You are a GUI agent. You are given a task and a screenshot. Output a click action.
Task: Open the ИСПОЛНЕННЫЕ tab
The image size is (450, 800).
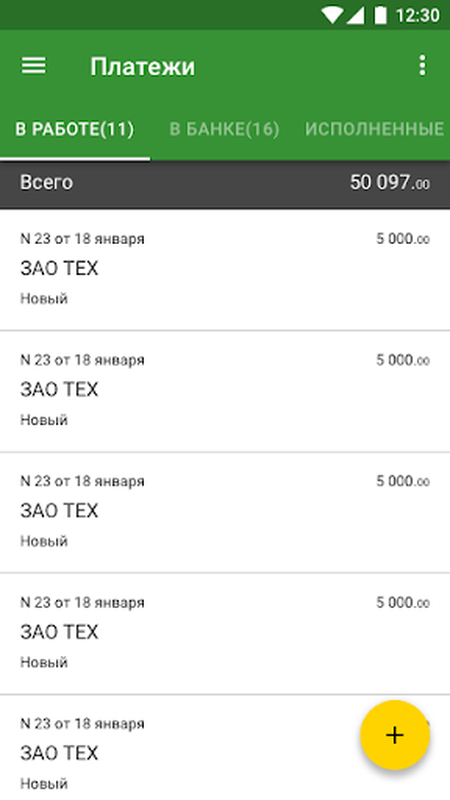tap(374, 130)
